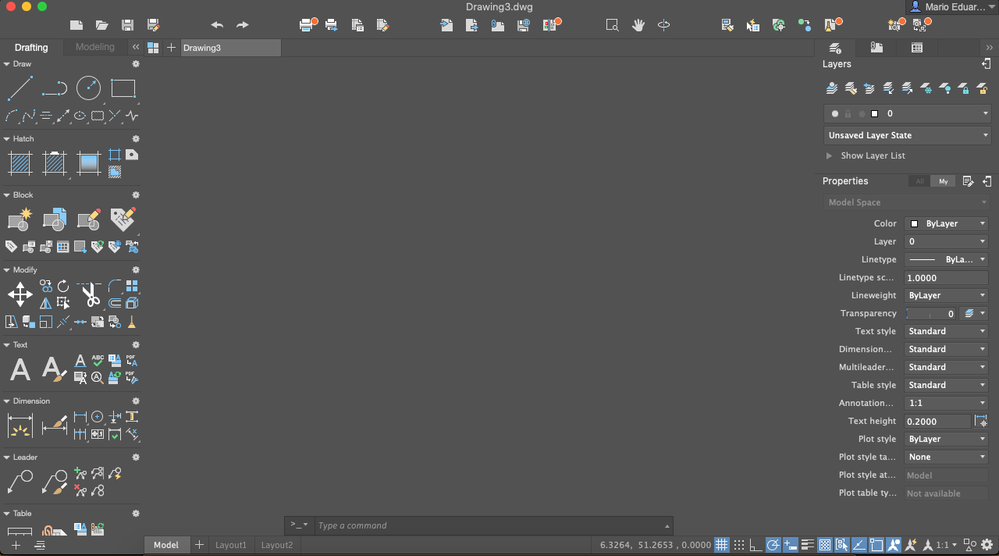This screenshot has height=556, width=999.
Task: Open the Color ByLayer swatch dropdown
Action: (946, 224)
